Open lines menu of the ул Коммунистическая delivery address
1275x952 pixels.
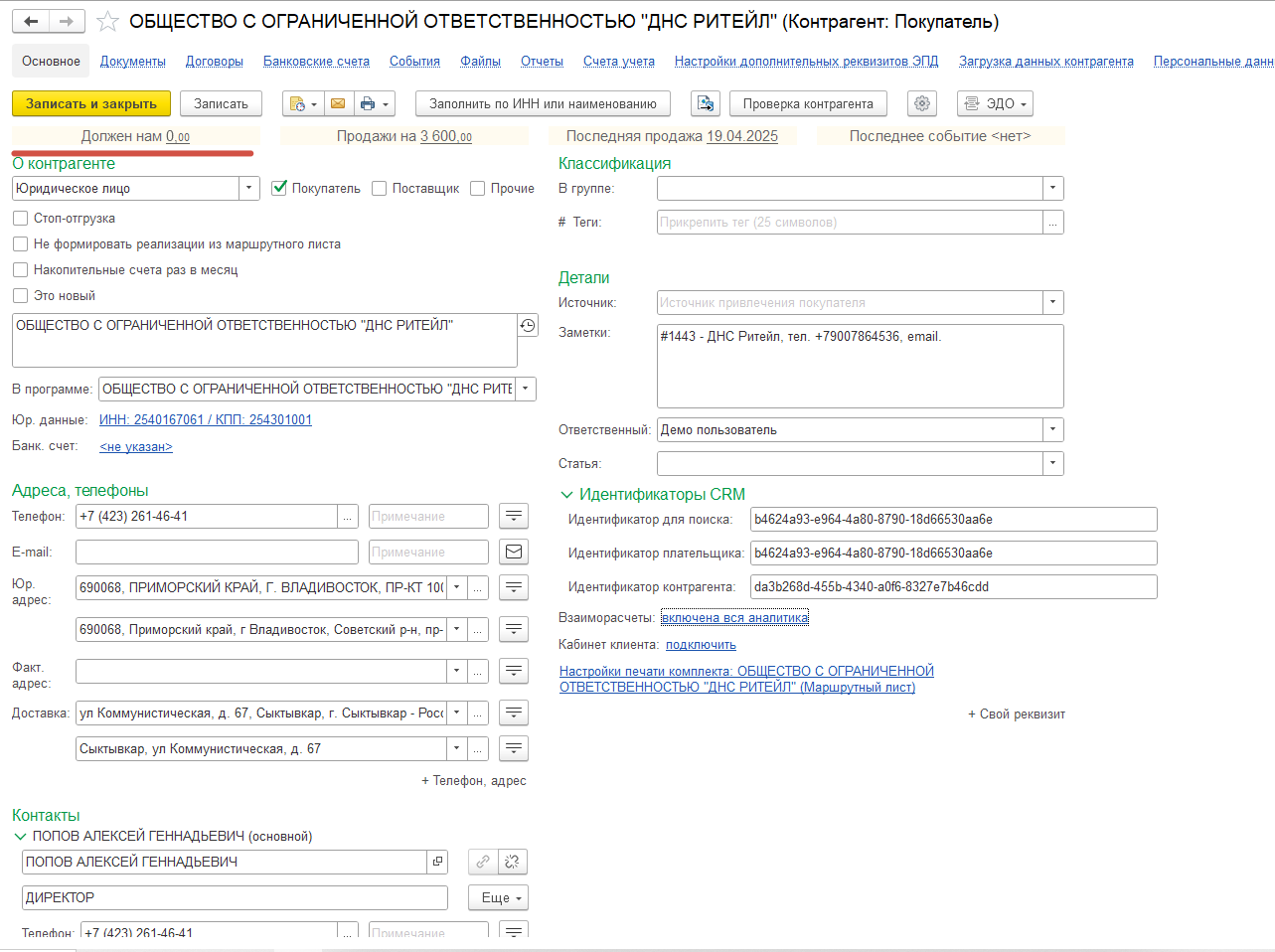[x=514, y=713]
